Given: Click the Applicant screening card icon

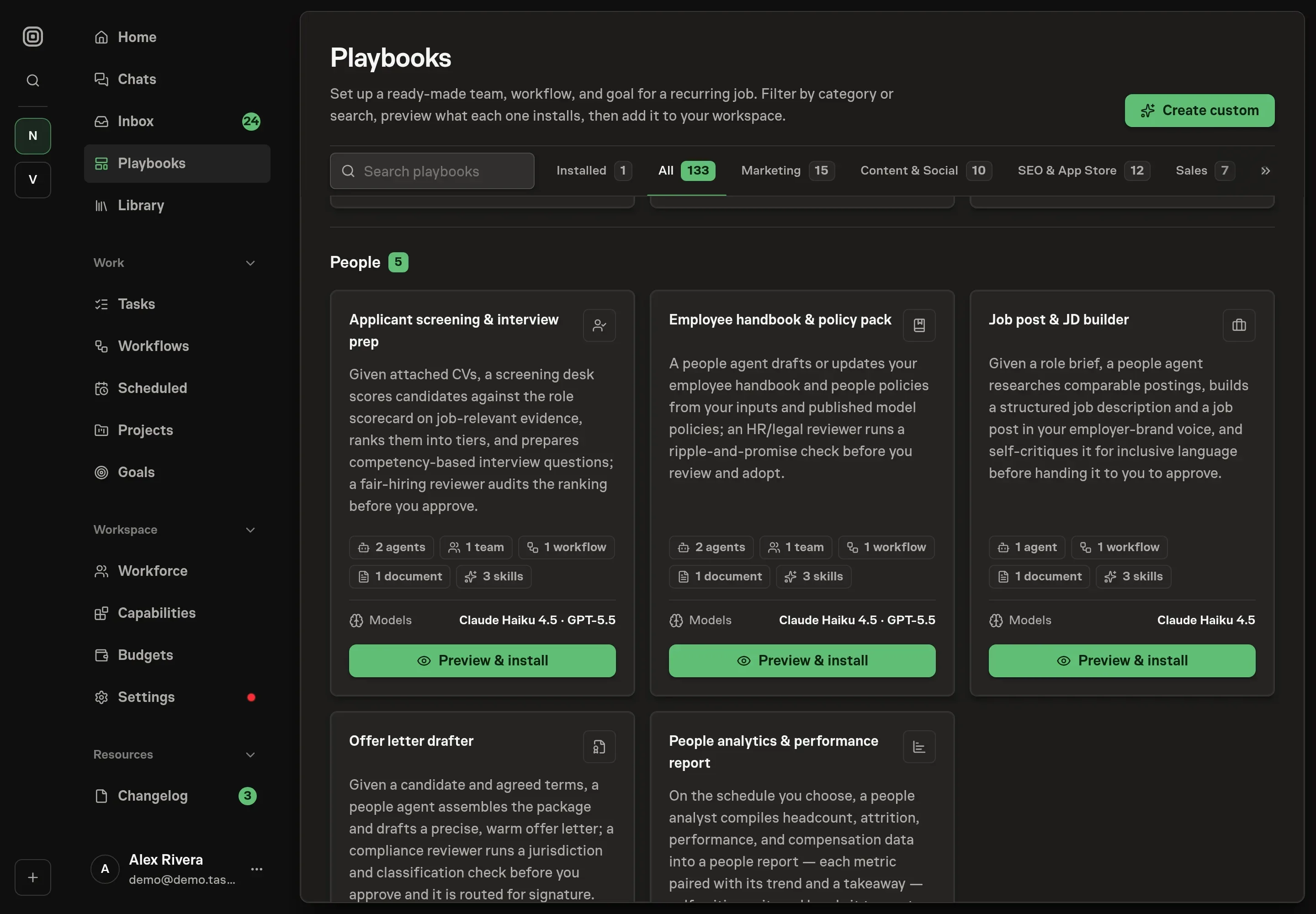Looking at the screenshot, I should click(x=599, y=325).
